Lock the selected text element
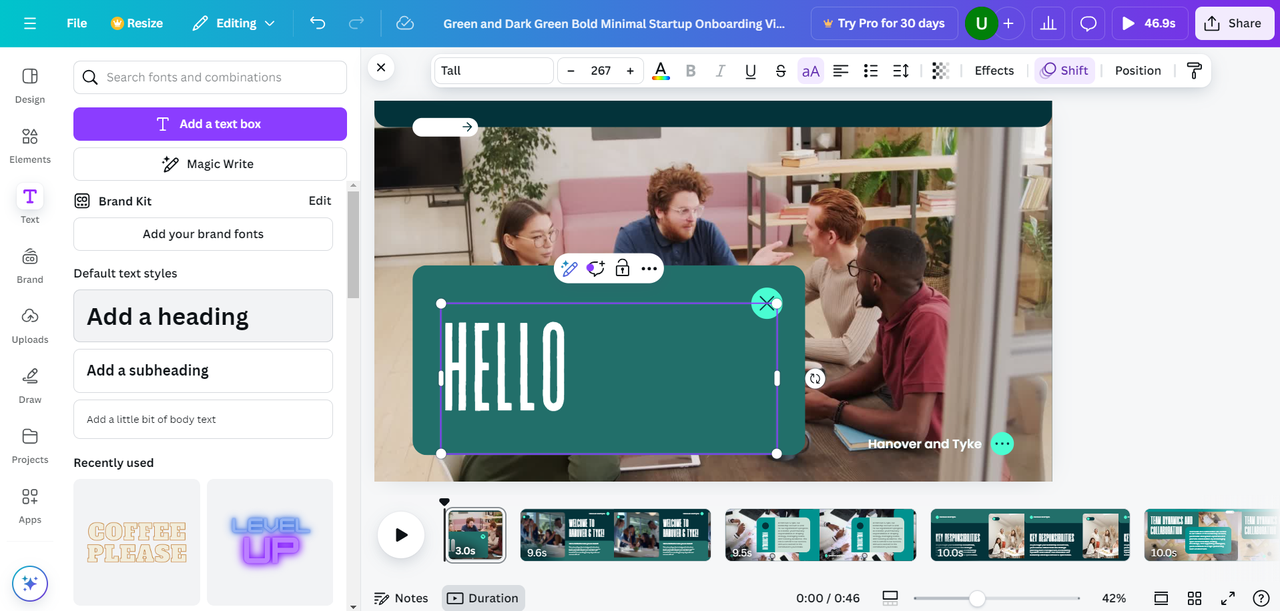The width and height of the screenshot is (1280, 611). [x=622, y=268]
